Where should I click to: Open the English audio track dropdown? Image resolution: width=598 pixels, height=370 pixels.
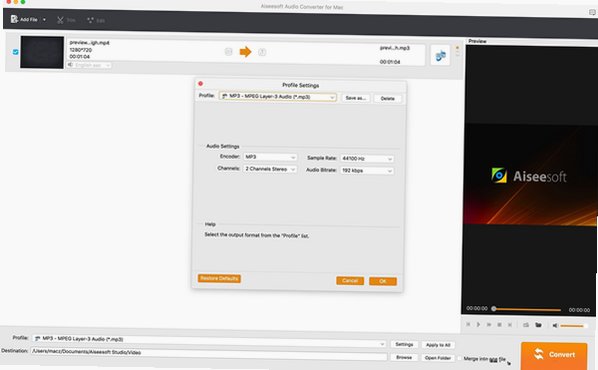[89, 65]
